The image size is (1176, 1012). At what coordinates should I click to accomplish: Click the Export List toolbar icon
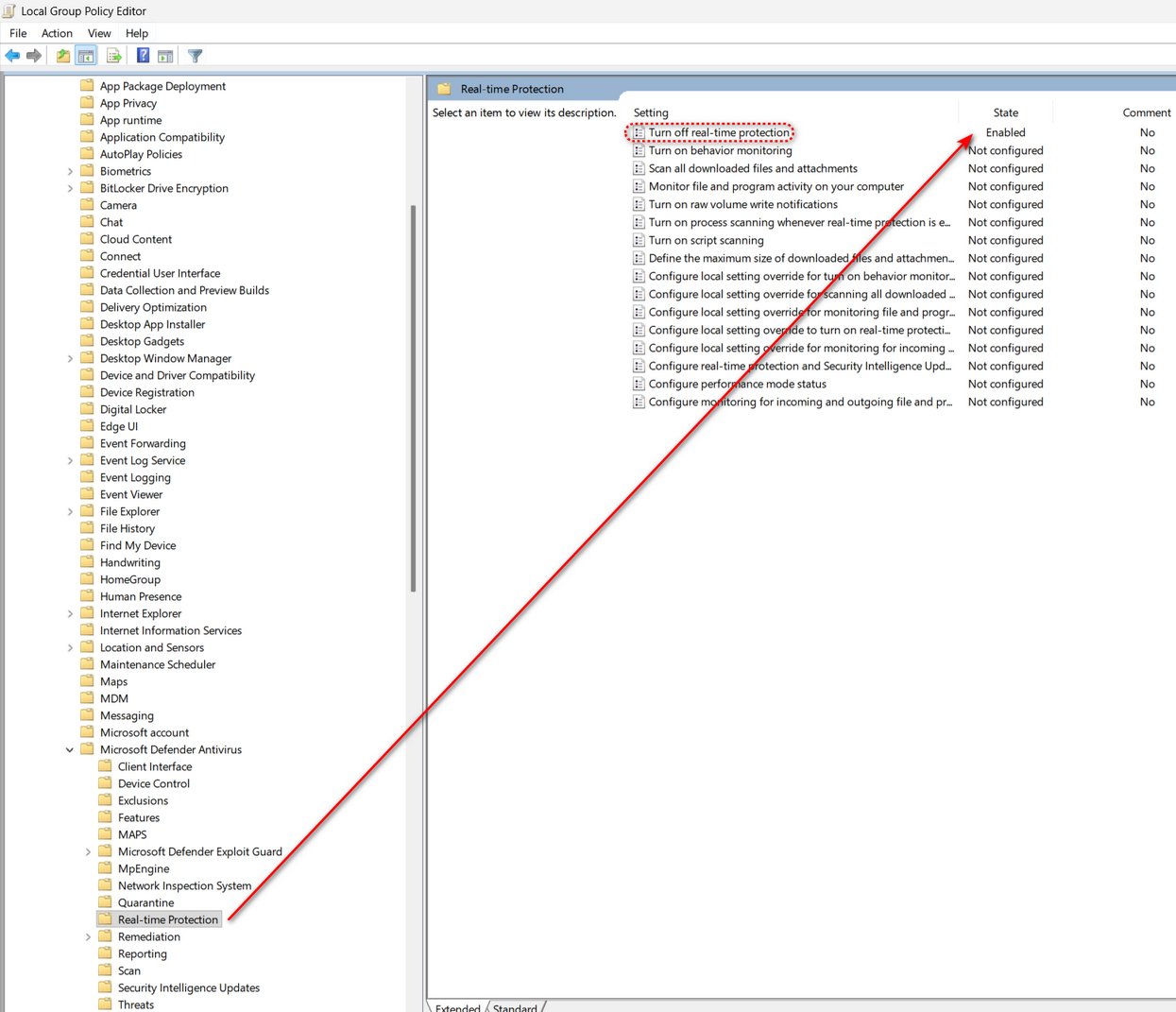[x=114, y=56]
